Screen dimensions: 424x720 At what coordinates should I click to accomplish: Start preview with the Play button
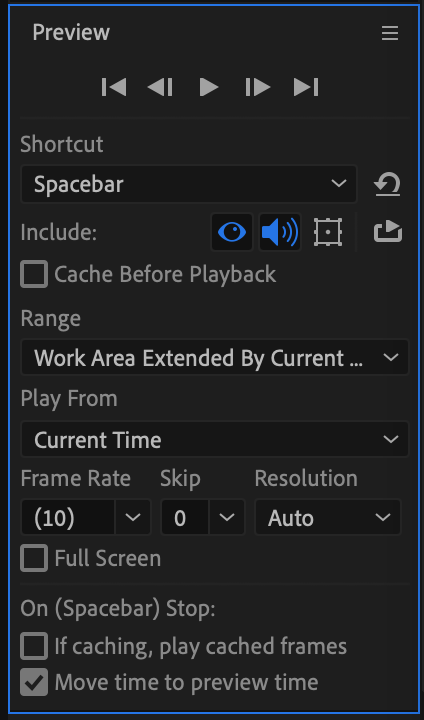coord(209,87)
